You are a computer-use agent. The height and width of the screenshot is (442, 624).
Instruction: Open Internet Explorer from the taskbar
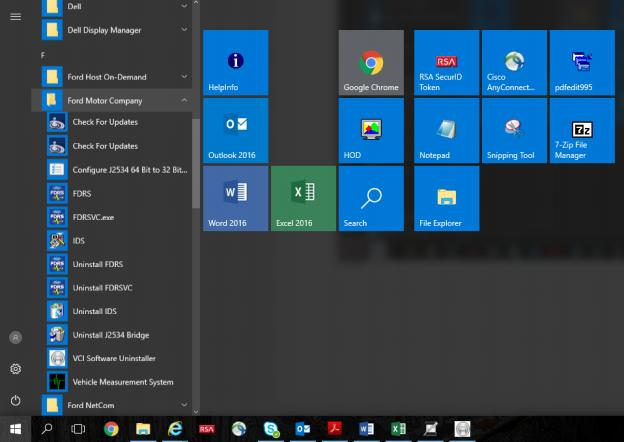[175, 429]
